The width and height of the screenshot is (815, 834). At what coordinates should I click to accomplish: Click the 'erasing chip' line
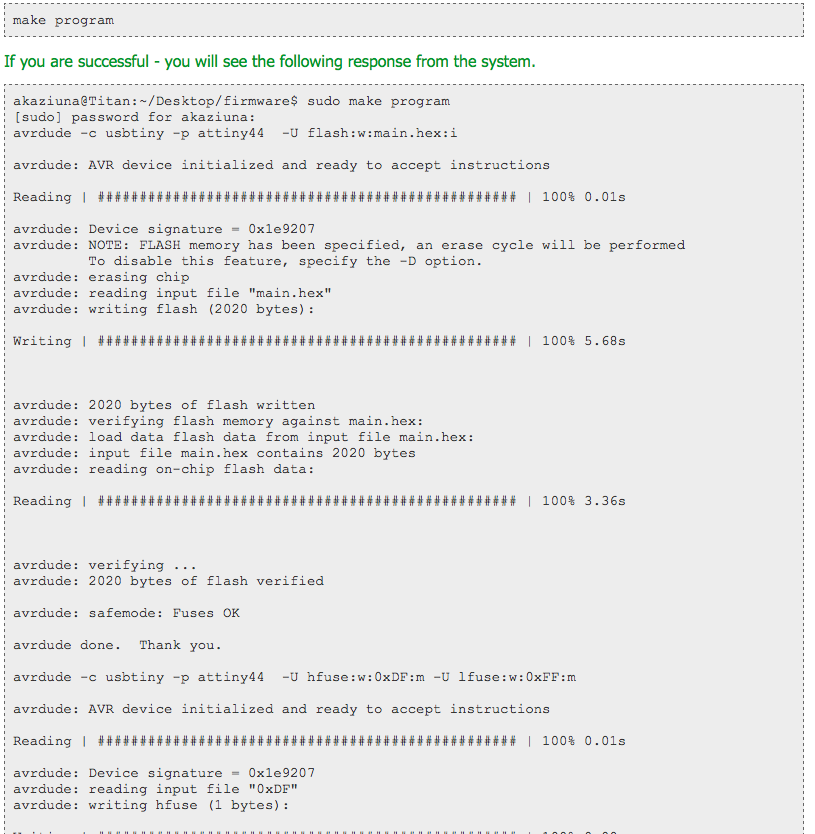[101, 277]
